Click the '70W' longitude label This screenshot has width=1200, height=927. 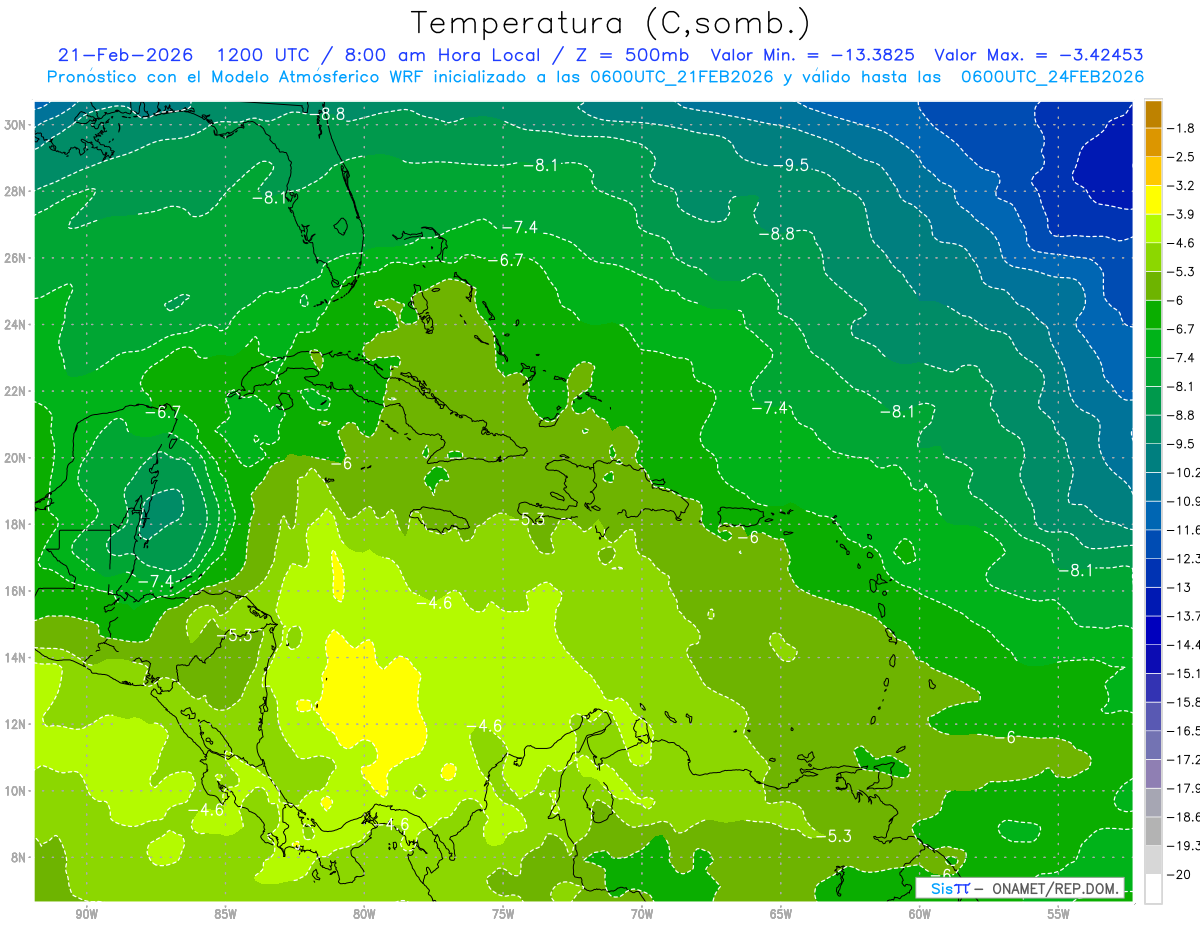click(642, 914)
